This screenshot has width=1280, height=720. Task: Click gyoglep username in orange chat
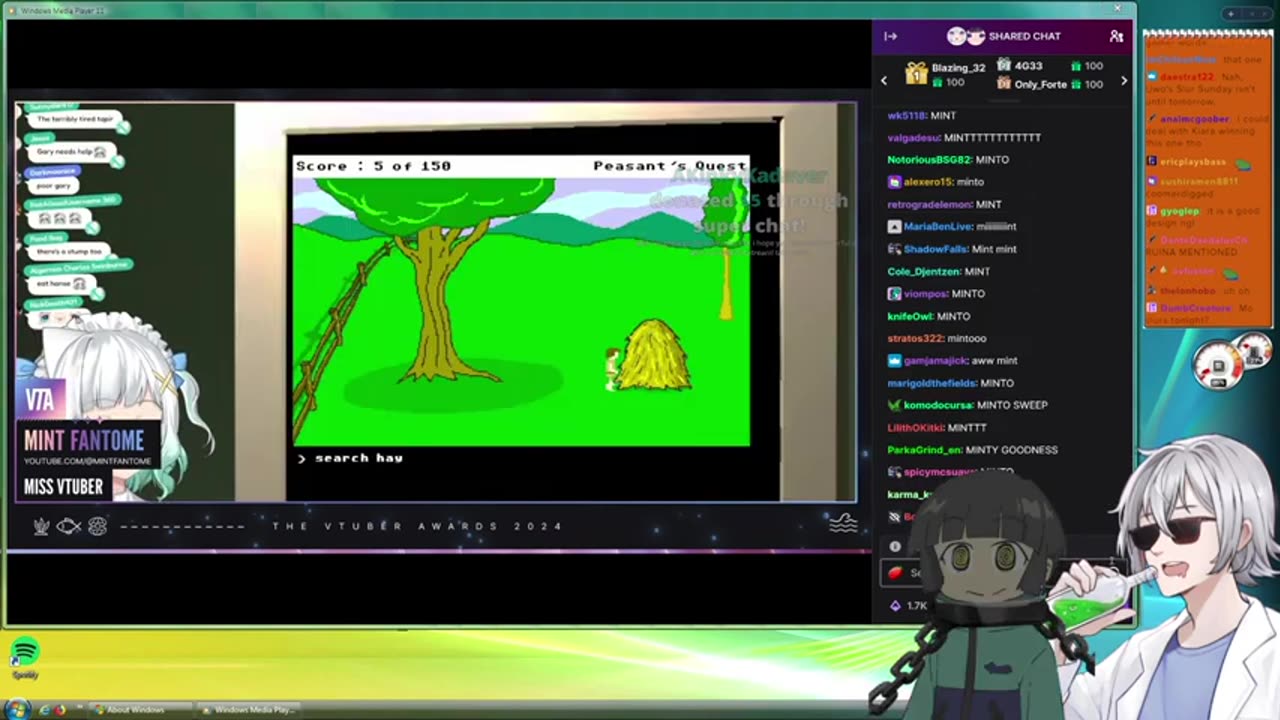tap(1179, 211)
